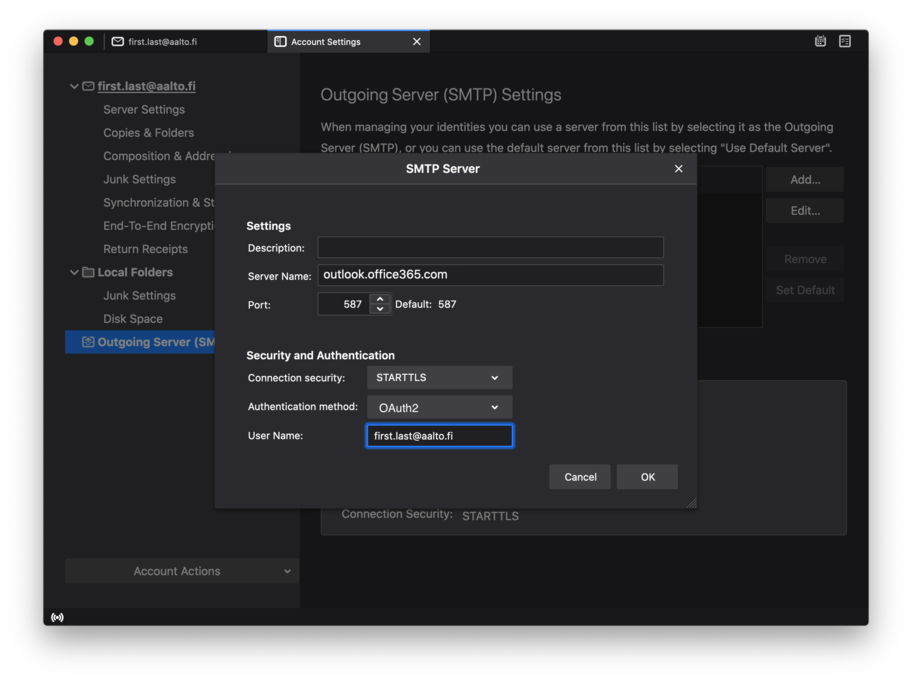Screen dimensions: 912x683
Task: Increase the port number with up arrow
Action: pos(379,299)
